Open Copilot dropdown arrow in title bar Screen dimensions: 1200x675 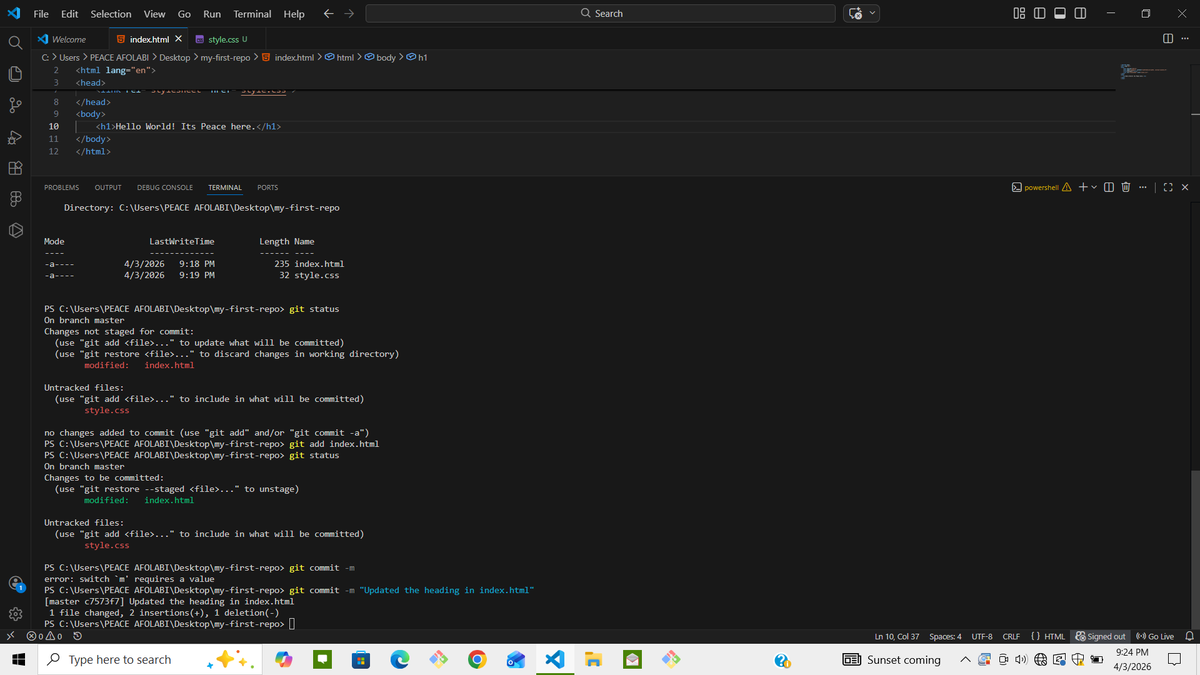click(873, 13)
